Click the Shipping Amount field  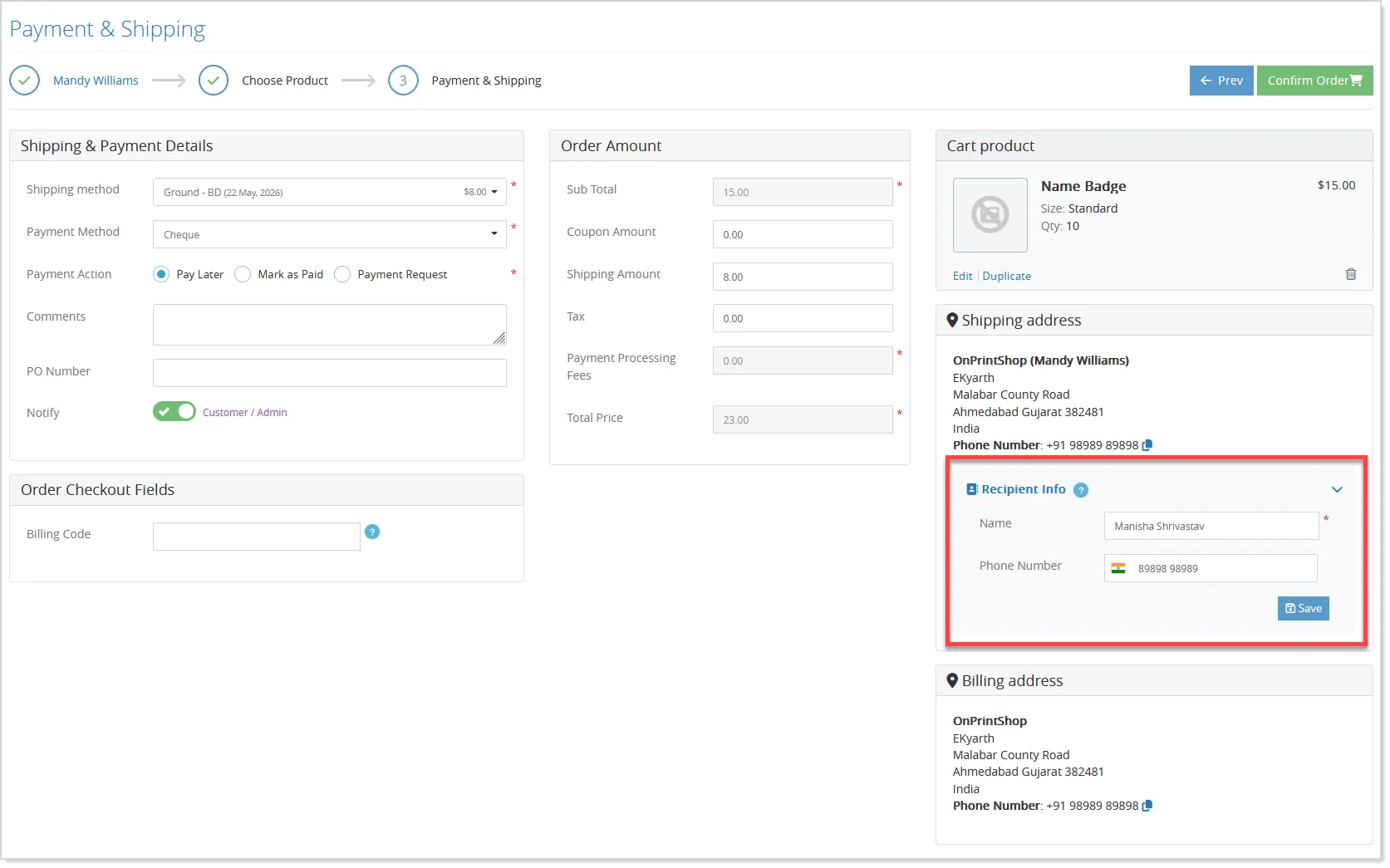(803, 277)
